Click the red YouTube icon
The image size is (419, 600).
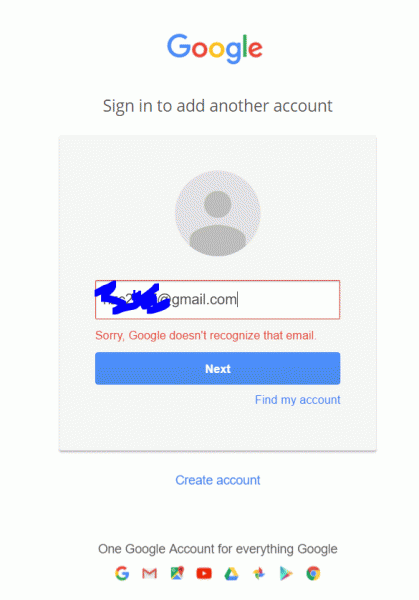(204, 573)
